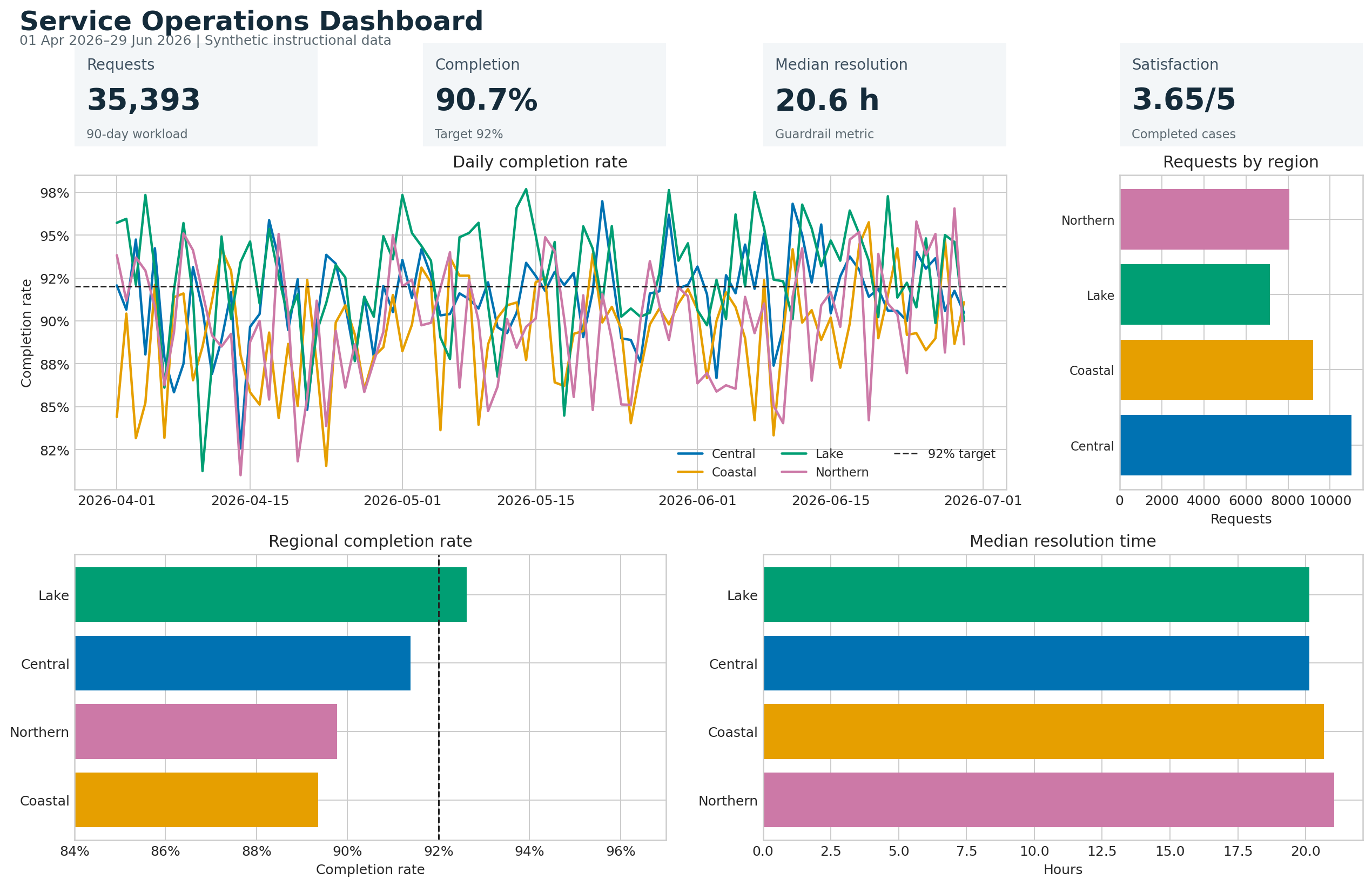The height and width of the screenshot is (886, 1372).
Task: Click the 2026-06-15 x-axis date label
Action: [831, 501]
